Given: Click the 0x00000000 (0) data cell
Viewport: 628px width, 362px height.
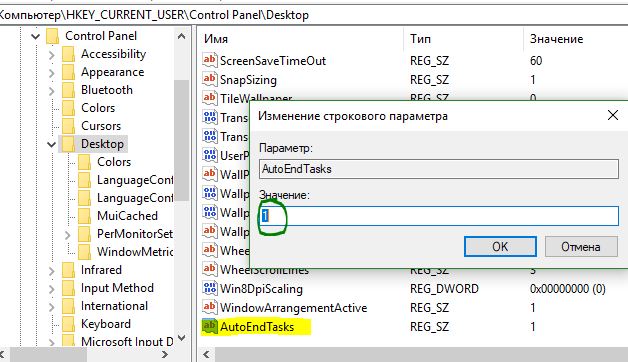Looking at the screenshot, I should 568,289.
